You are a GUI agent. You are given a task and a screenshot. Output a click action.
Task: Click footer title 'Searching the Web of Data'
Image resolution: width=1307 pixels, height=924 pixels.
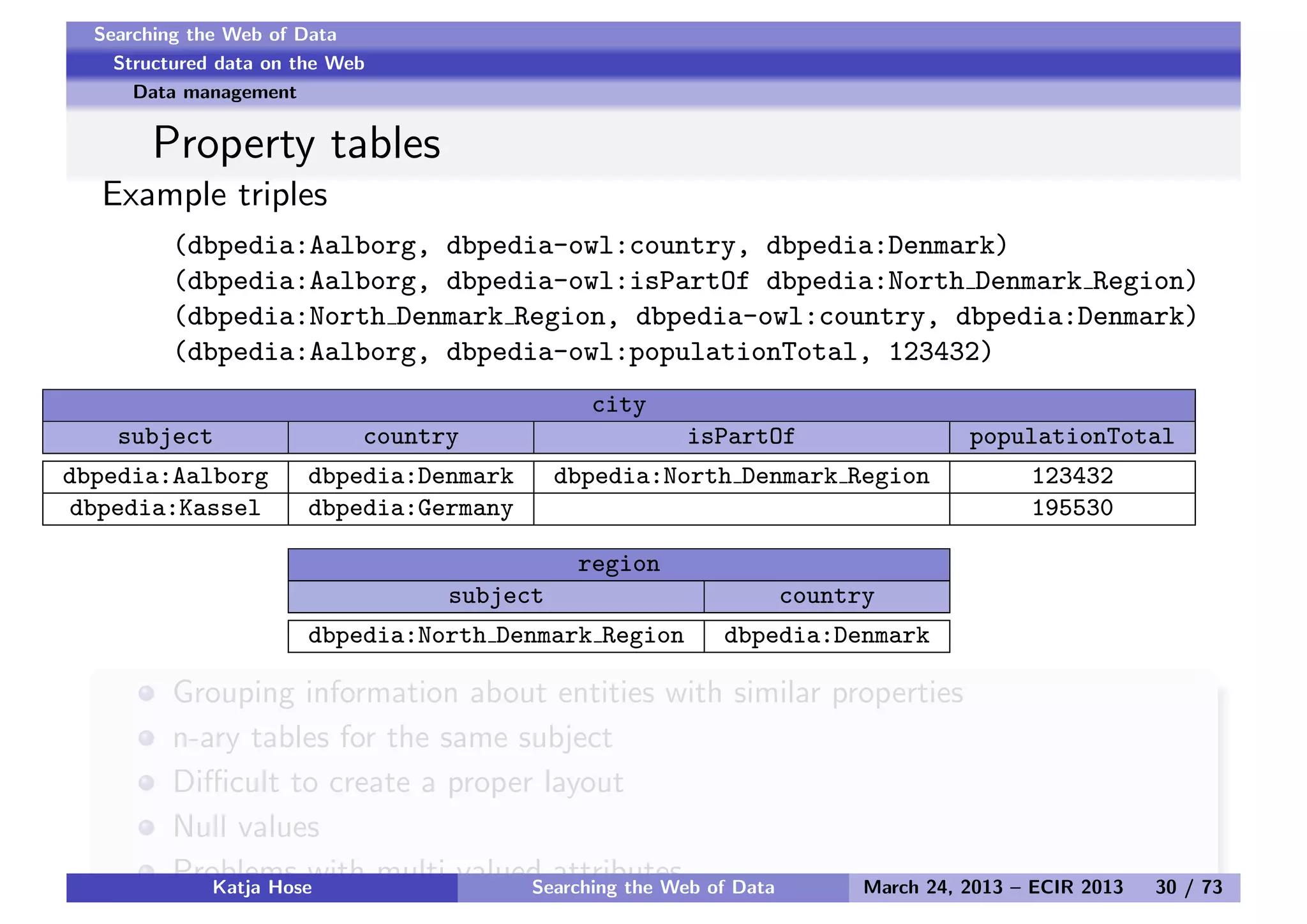tap(653, 888)
